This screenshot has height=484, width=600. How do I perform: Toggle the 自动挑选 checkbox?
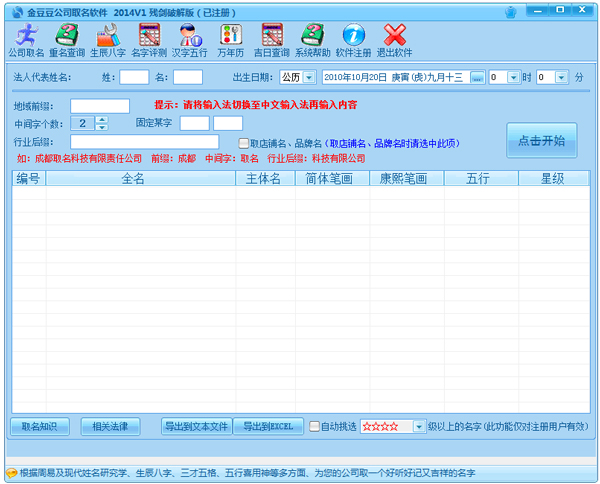(315, 426)
